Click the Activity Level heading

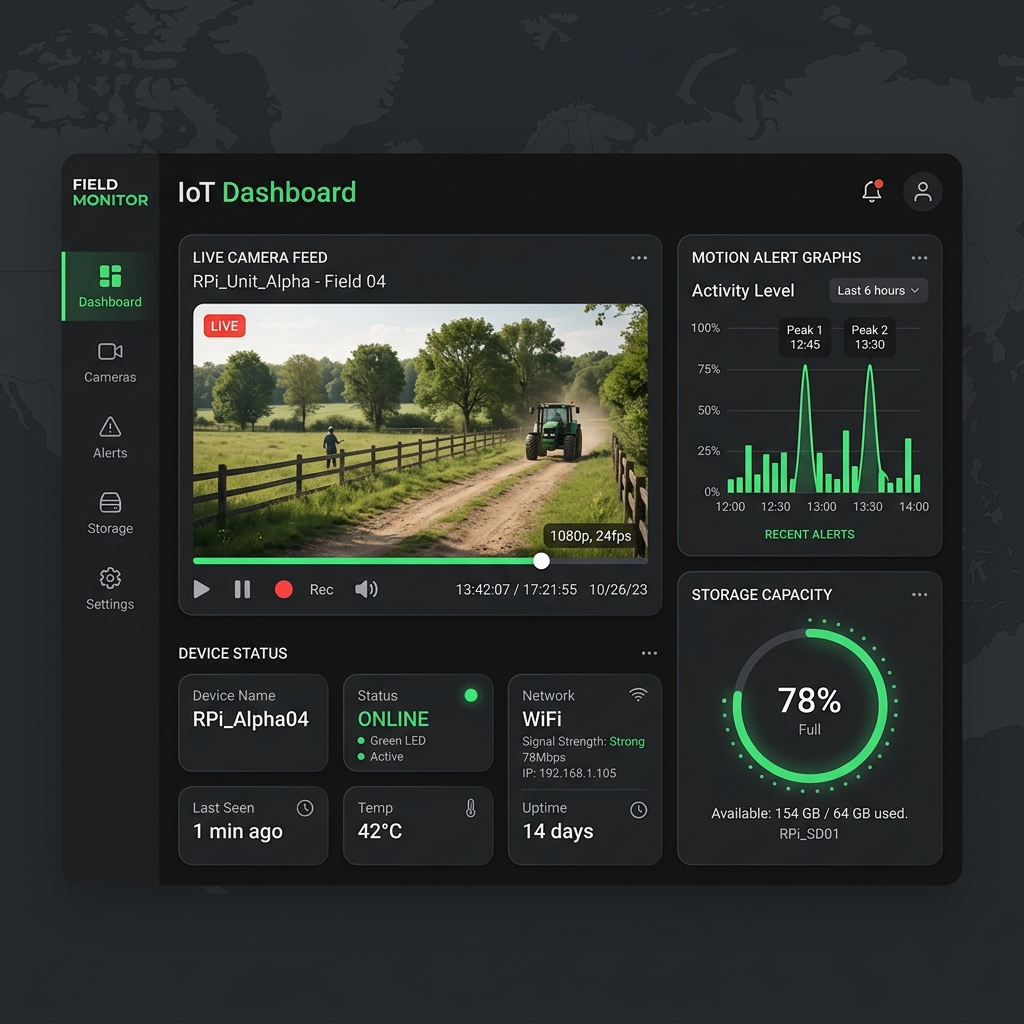pos(743,291)
